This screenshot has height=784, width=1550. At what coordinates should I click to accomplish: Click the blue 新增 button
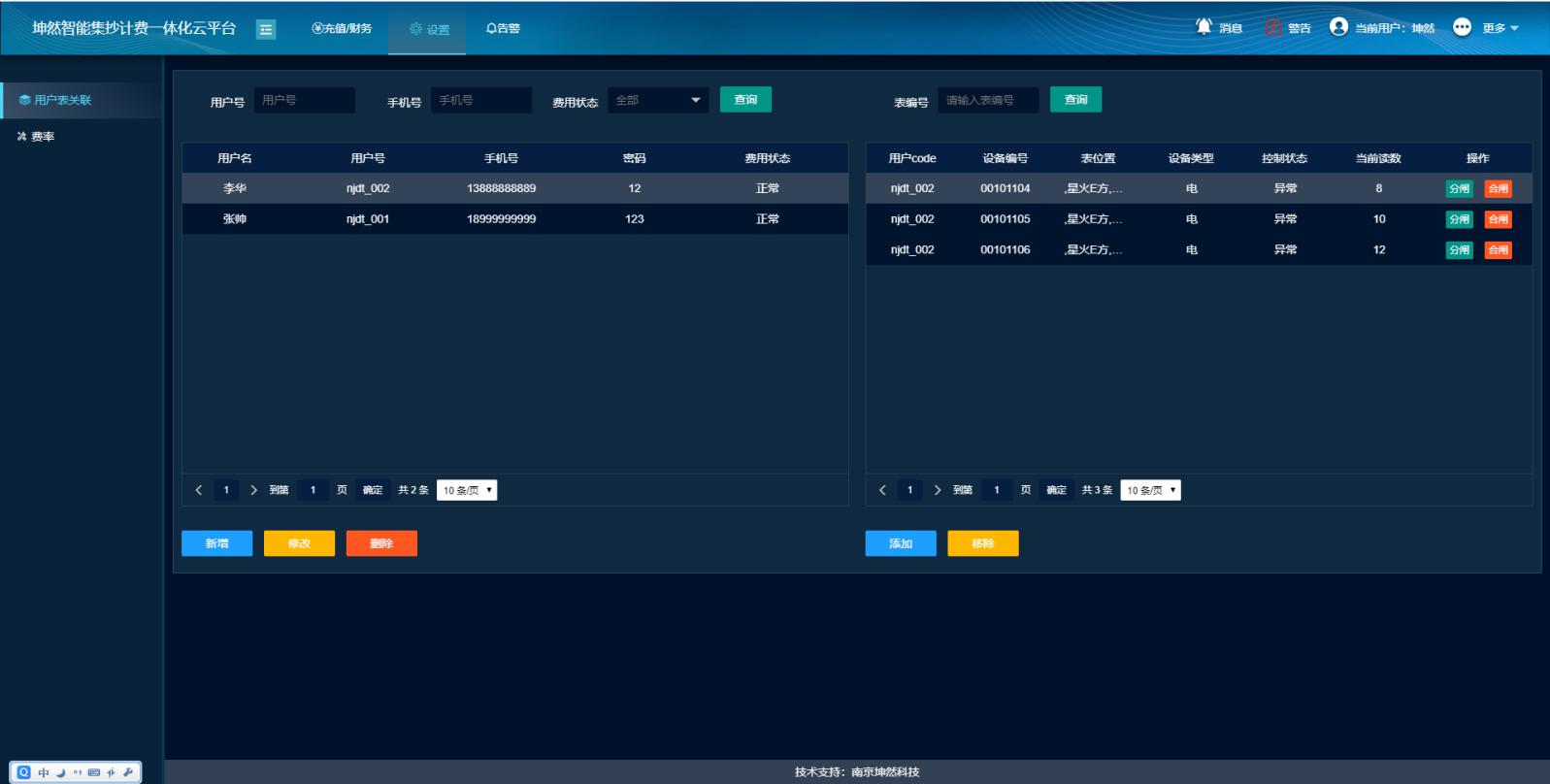click(216, 543)
